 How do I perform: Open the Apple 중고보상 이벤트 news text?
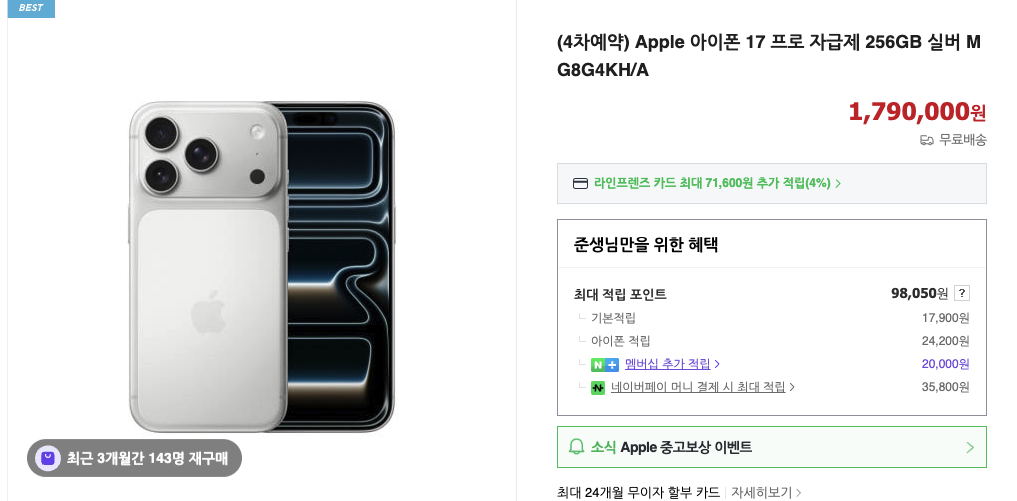(671, 447)
